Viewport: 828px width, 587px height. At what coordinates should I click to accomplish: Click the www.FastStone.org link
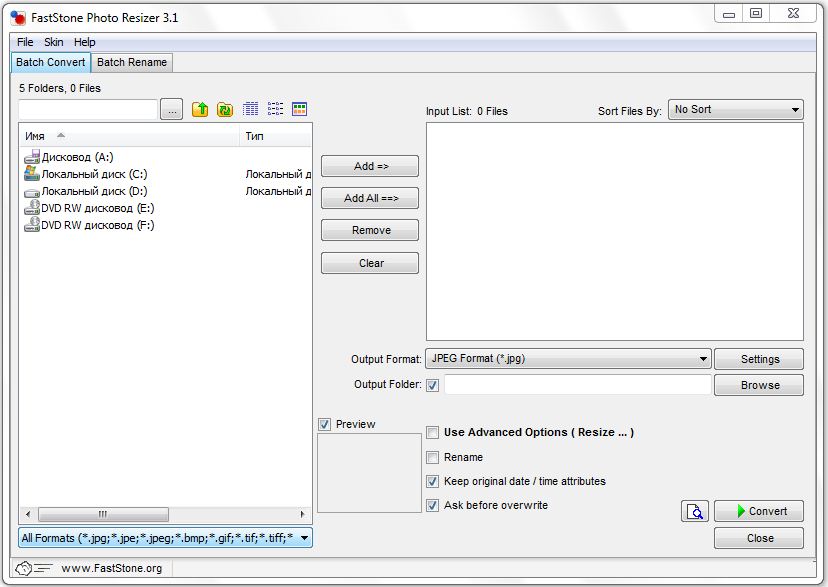coord(111,568)
